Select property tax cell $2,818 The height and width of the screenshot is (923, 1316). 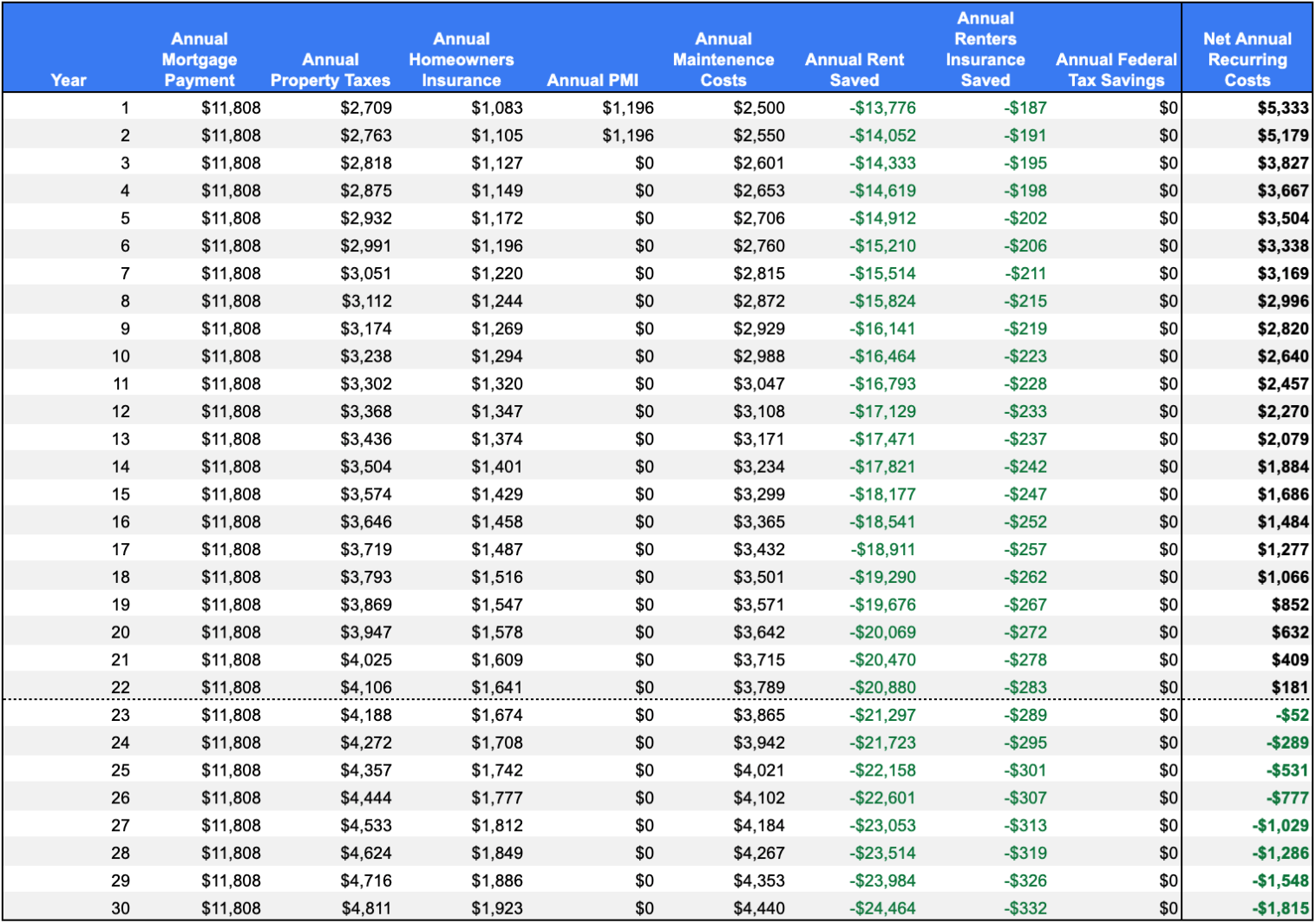point(366,164)
